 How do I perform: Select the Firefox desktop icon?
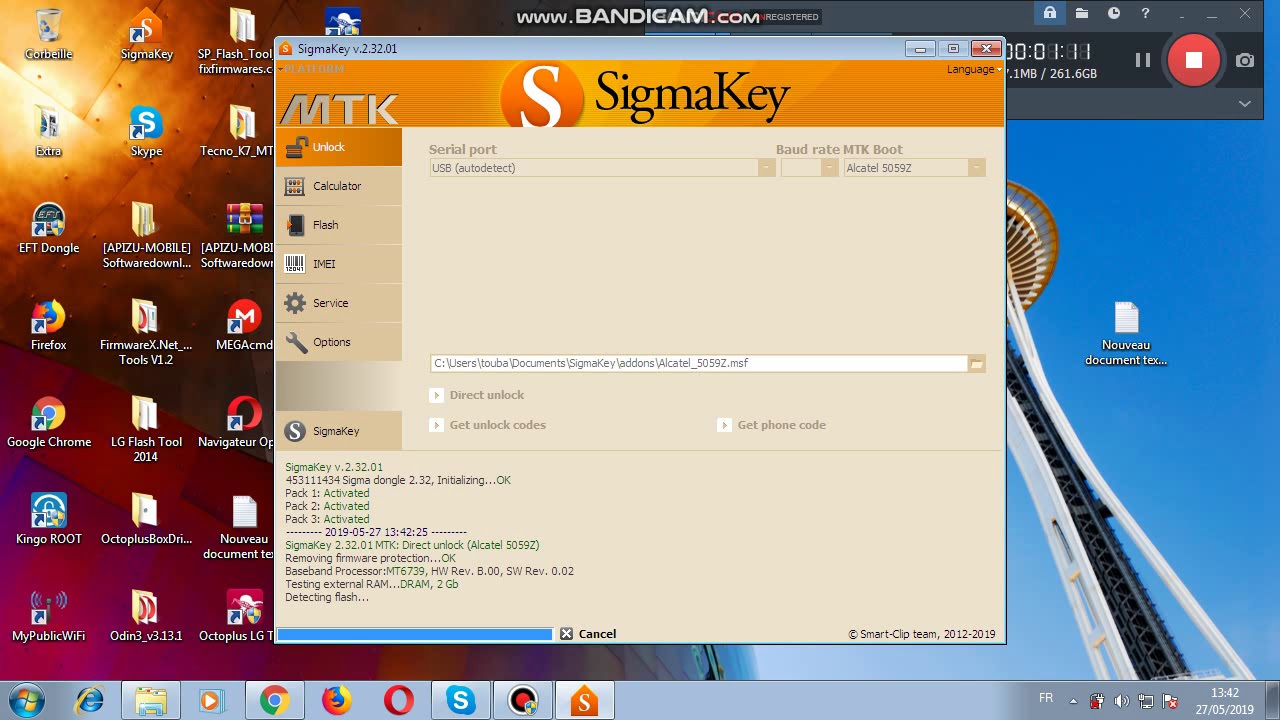[48, 326]
